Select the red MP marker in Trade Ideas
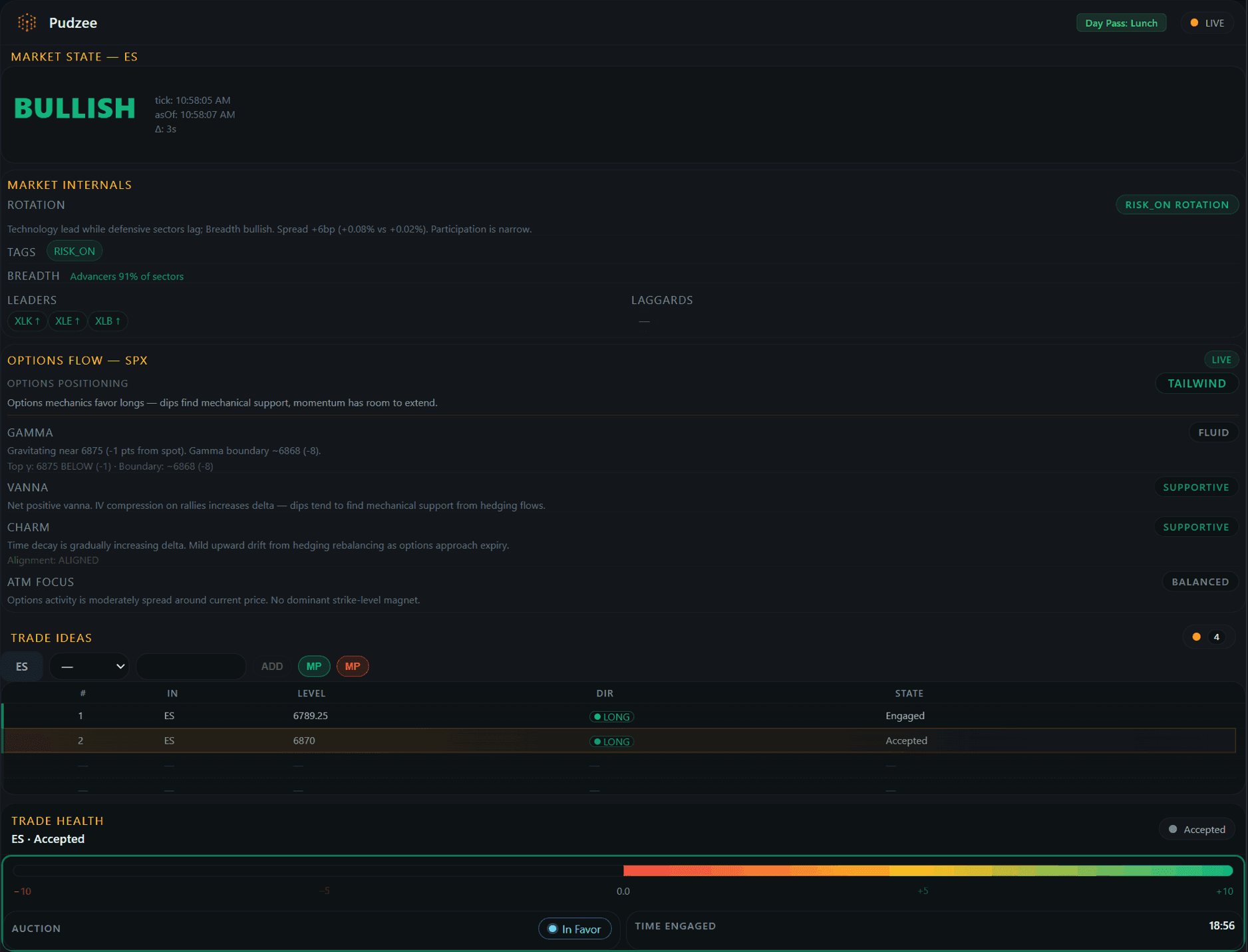Screen dimensions: 1248x952 [x=353, y=666]
